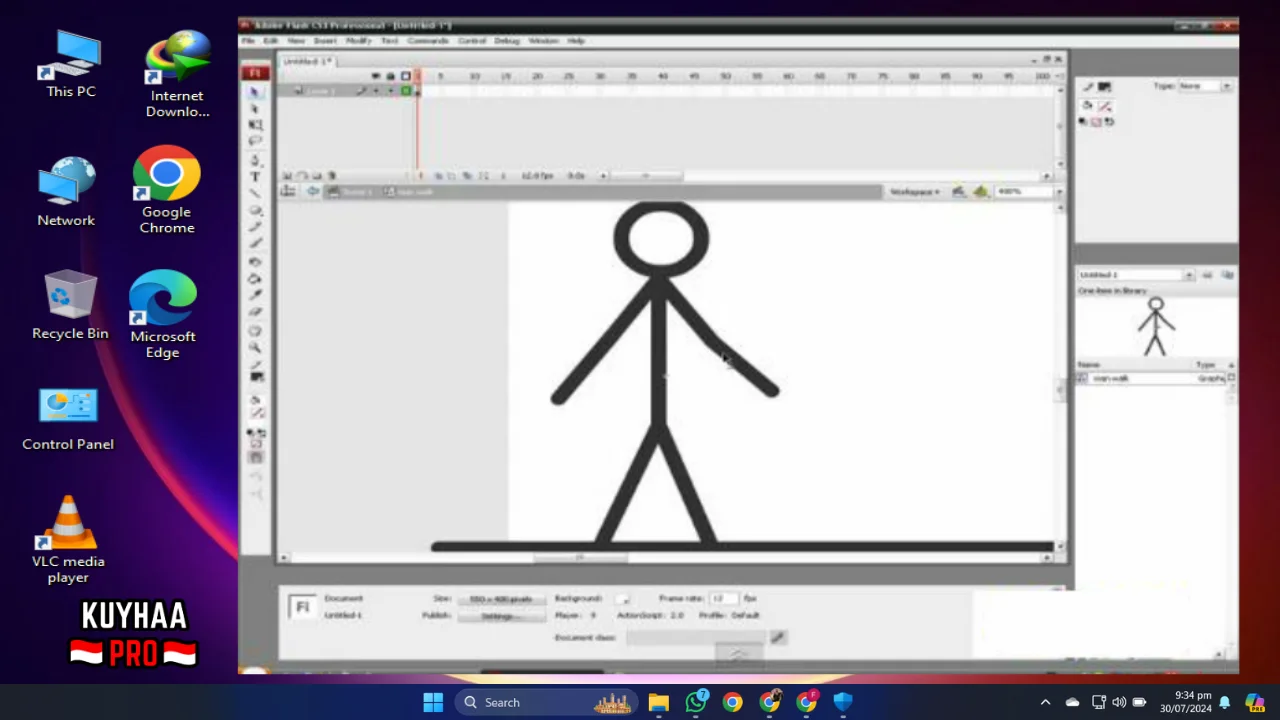Open the Commands menu

[x=428, y=41]
